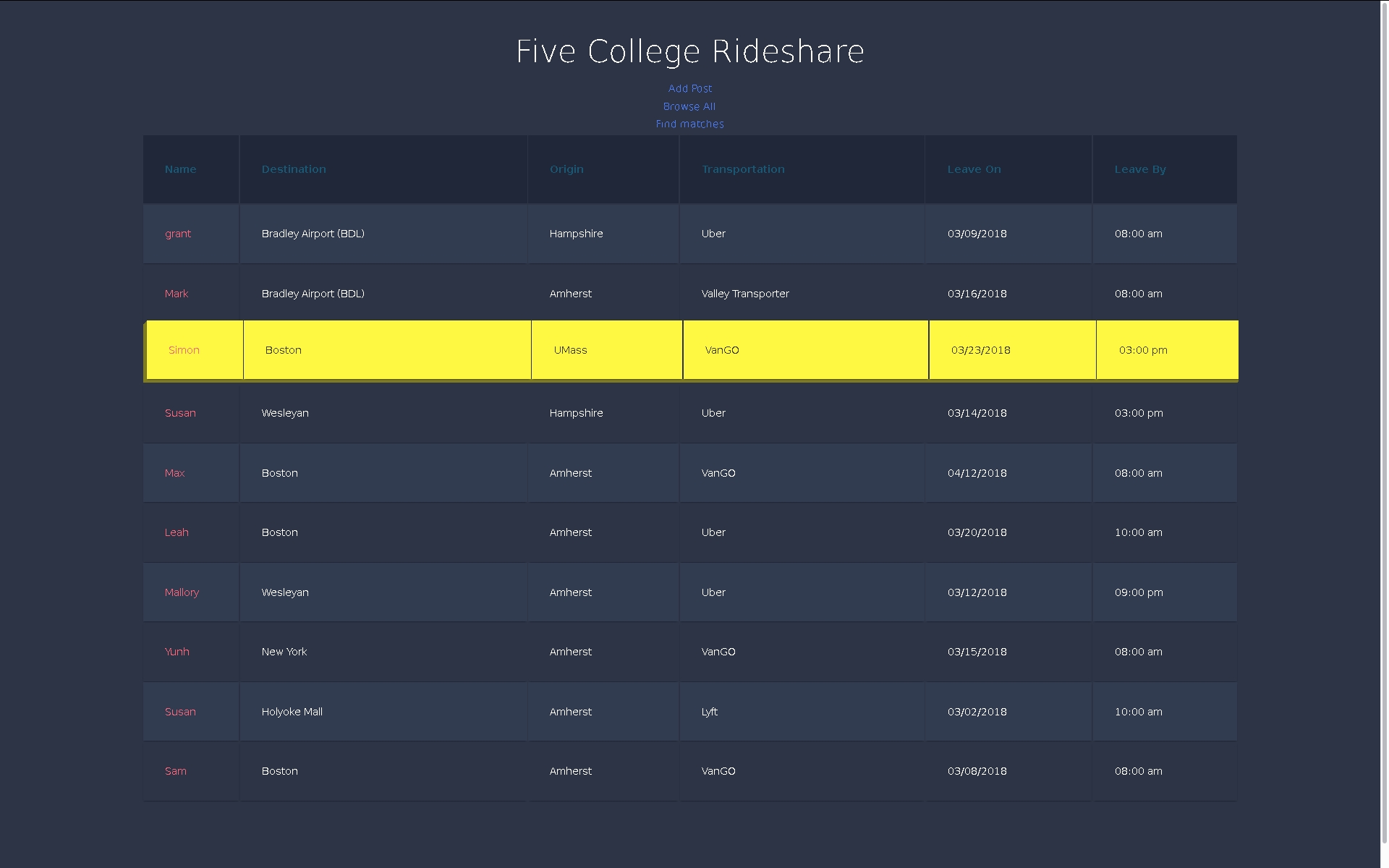Click Simon in the highlighted row
This screenshot has width=1389, height=868.
click(184, 350)
